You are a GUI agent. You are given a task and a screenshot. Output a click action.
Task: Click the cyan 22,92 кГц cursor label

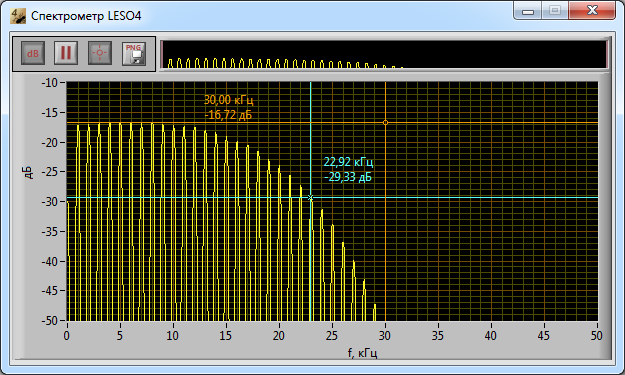pyautogui.click(x=348, y=162)
